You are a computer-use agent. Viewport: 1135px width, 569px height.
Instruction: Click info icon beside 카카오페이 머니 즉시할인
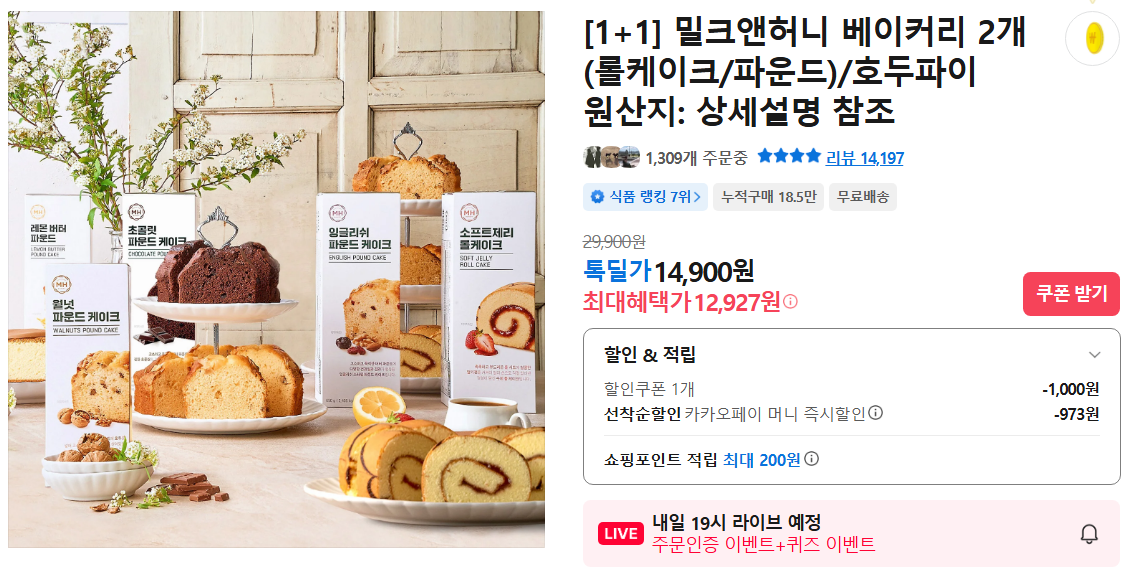[875, 413]
